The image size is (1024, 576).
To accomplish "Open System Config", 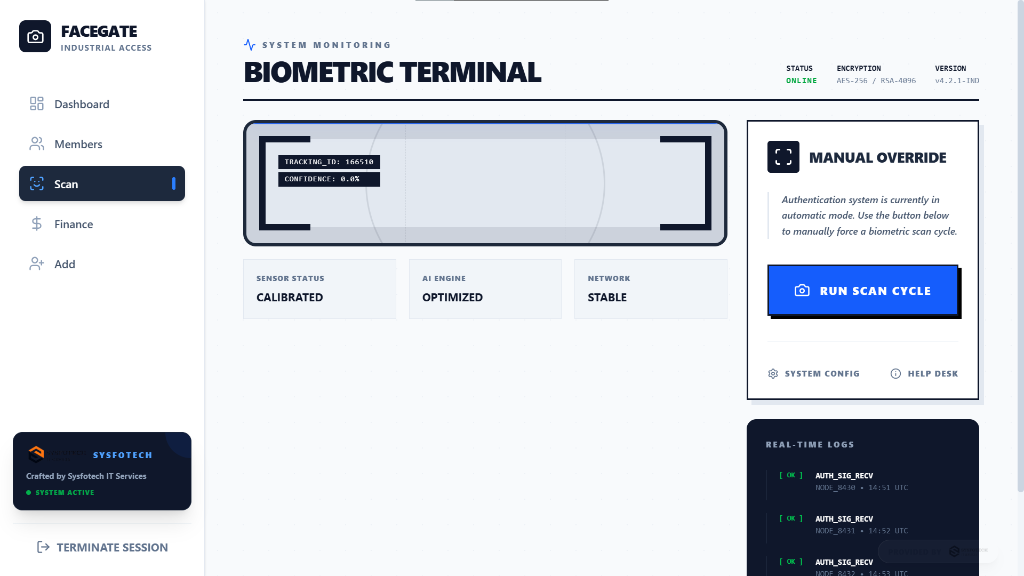I will pos(814,374).
